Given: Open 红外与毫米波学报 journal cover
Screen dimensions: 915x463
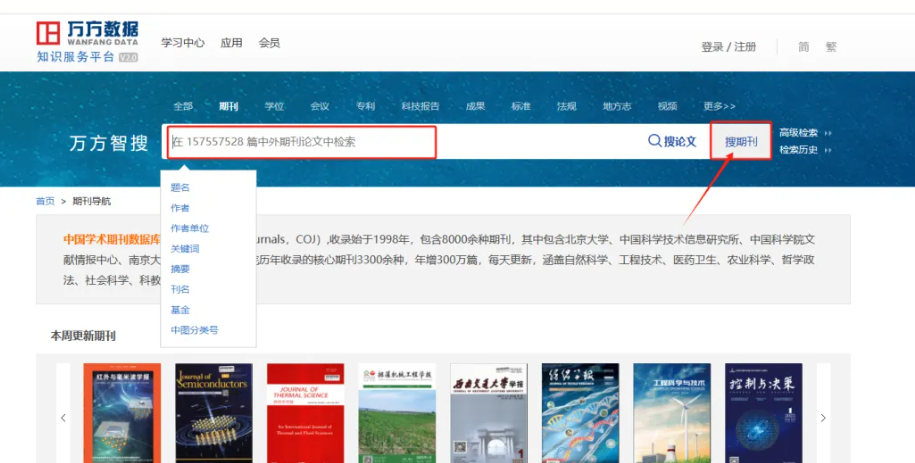Looking at the screenshot, I should 122,413.
